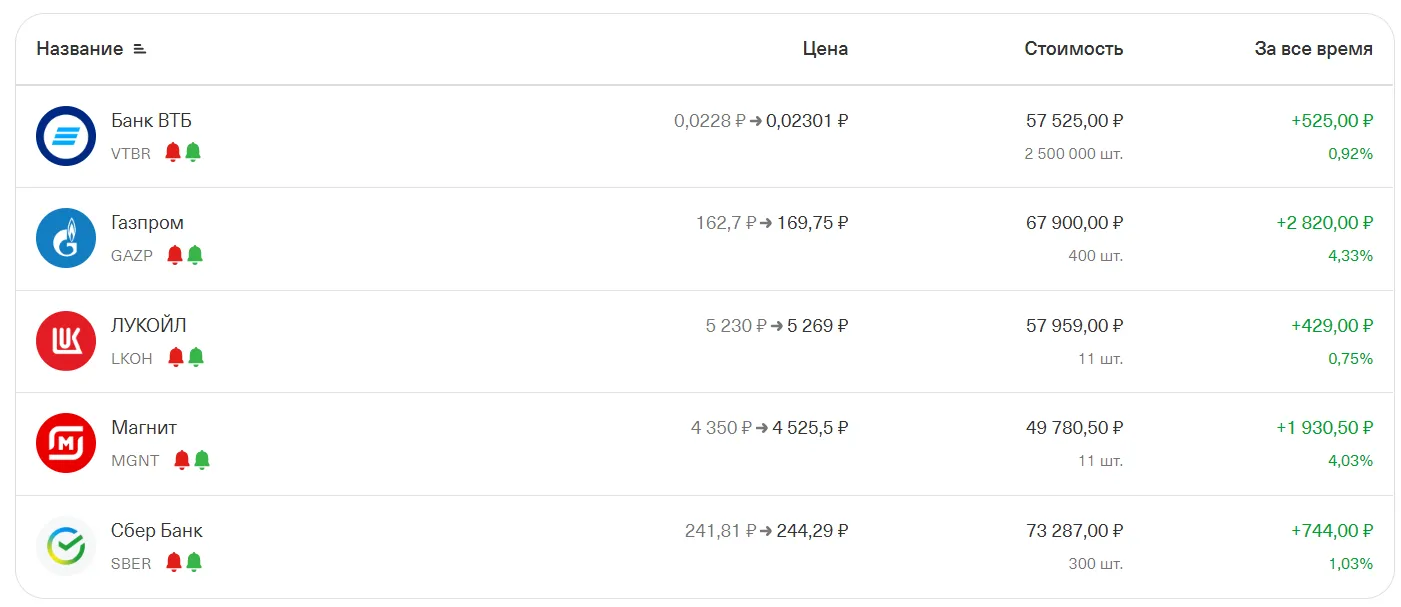The height and width of the screenshot is (607, 1401).
Task: Open the Газпром stock name link
Action: (148, 223)
